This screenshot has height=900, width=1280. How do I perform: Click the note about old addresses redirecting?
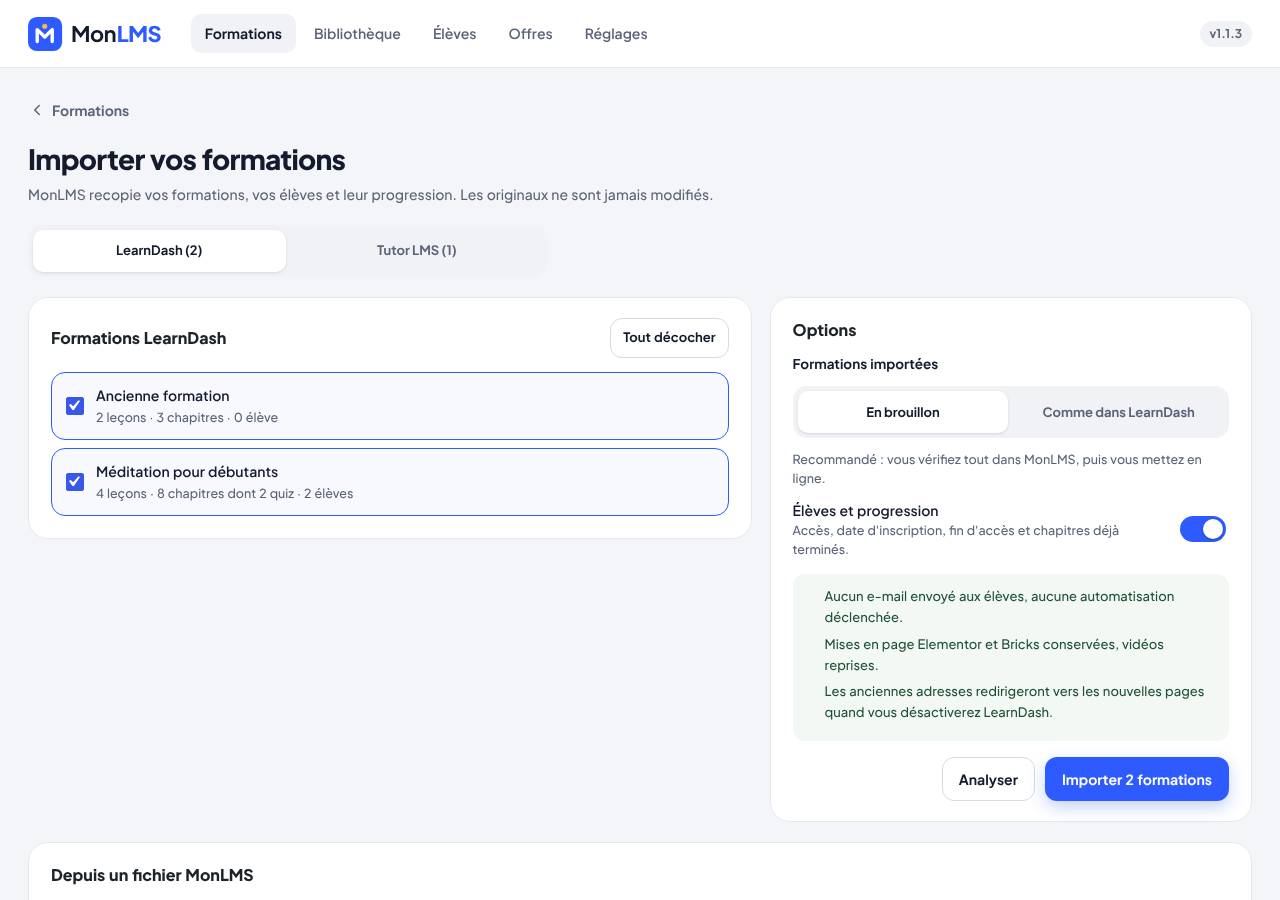[x=1014, y=702]
